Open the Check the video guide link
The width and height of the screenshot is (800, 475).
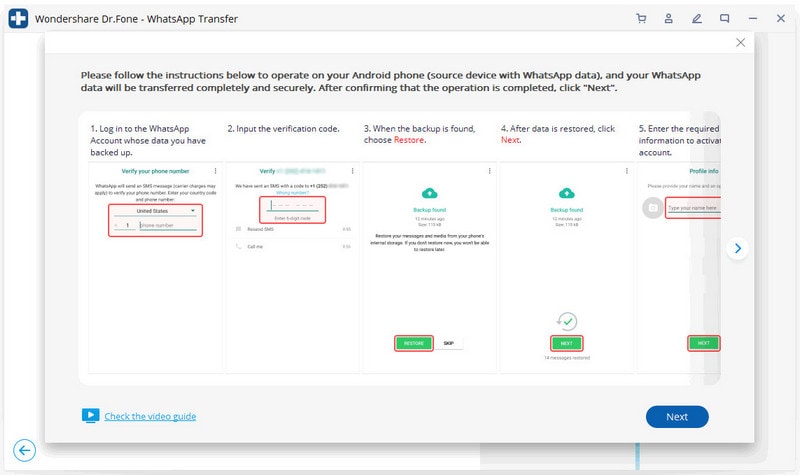(x=150, y=416)
